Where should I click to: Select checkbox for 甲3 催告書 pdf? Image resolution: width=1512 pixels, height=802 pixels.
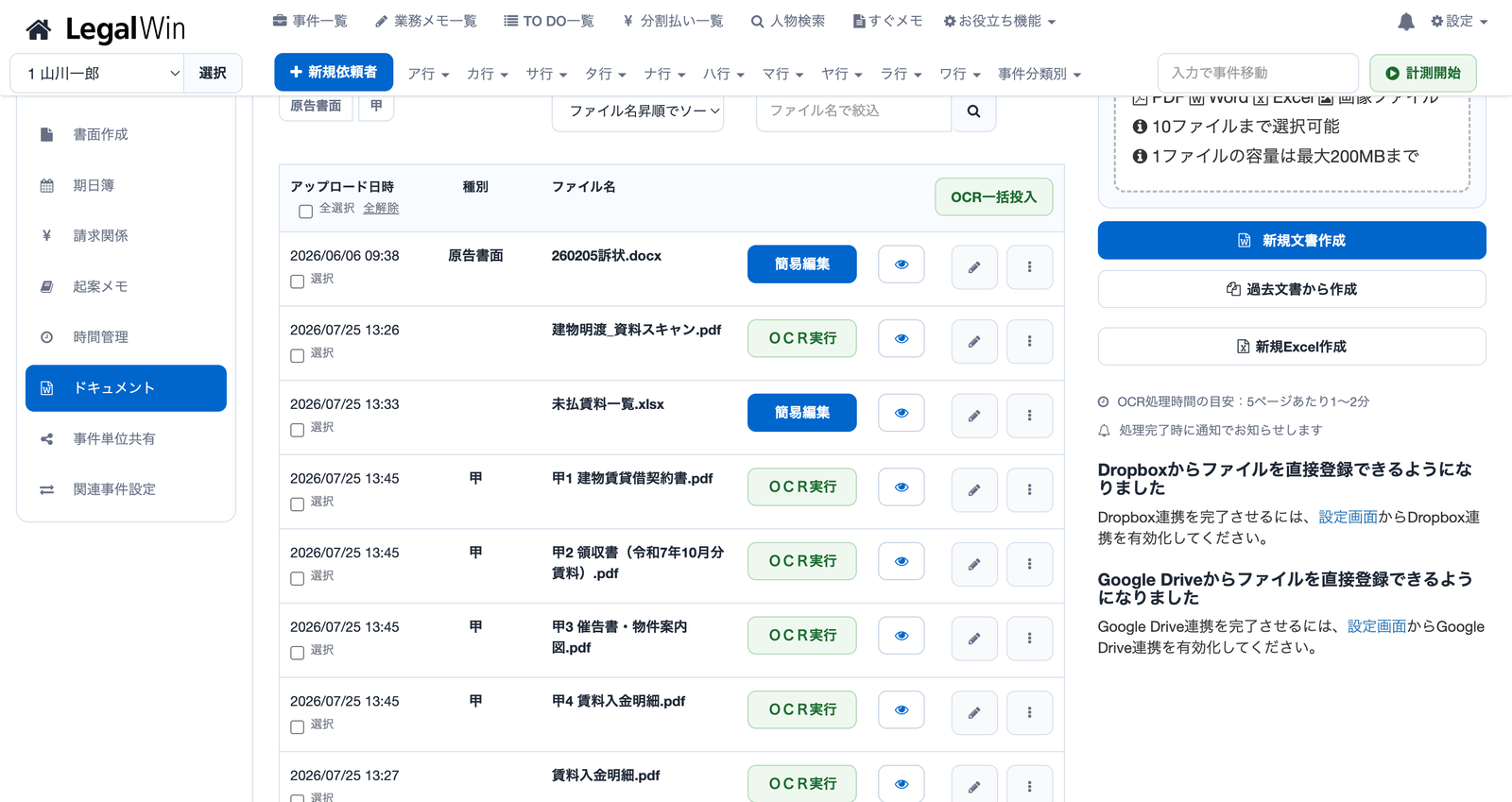pyautogui.click(x=297, y=653)
